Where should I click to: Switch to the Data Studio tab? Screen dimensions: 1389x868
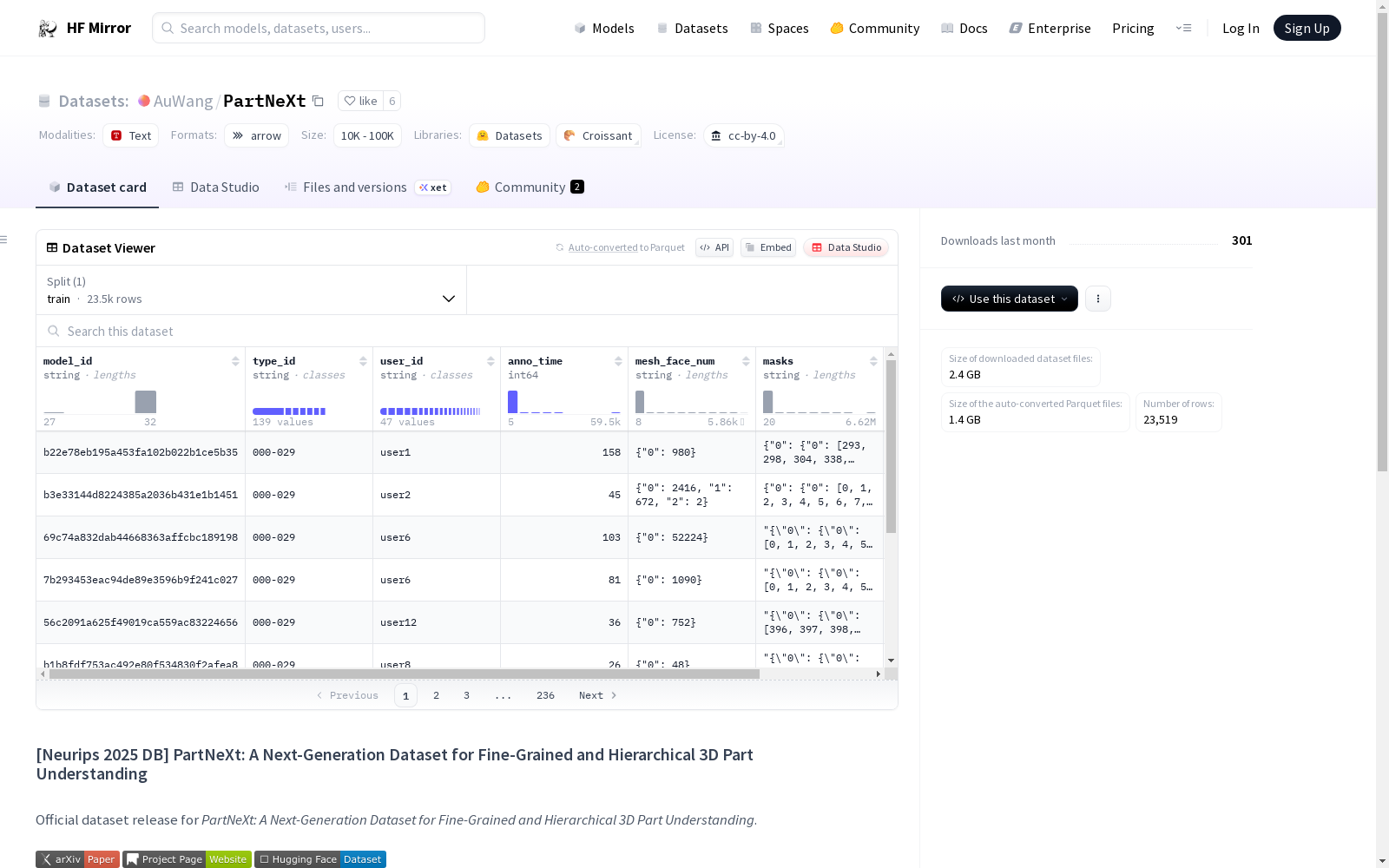point(216,187)
